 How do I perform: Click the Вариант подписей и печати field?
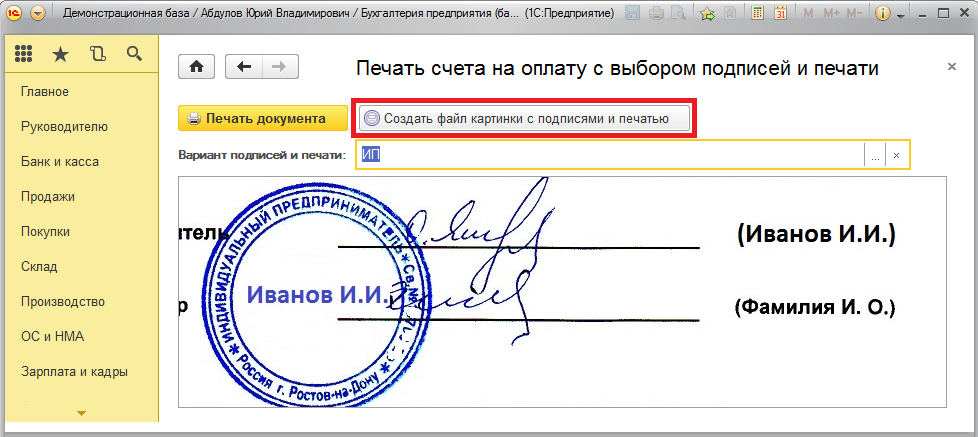610,155
